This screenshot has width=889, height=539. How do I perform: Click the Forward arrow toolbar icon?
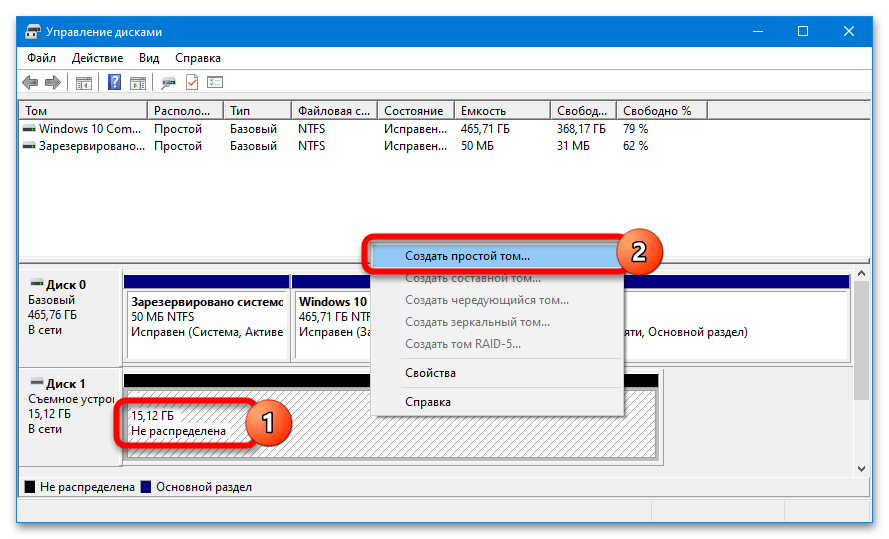point(52,83)
